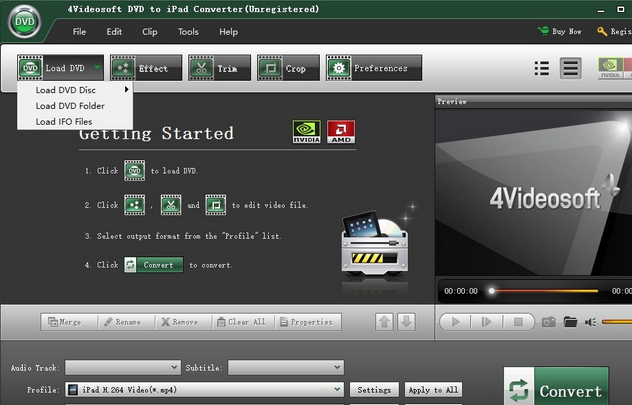Image resolution: width=632 pixels, height=405 pixels.
Task: Open the File menu
Action: point(79,32)
